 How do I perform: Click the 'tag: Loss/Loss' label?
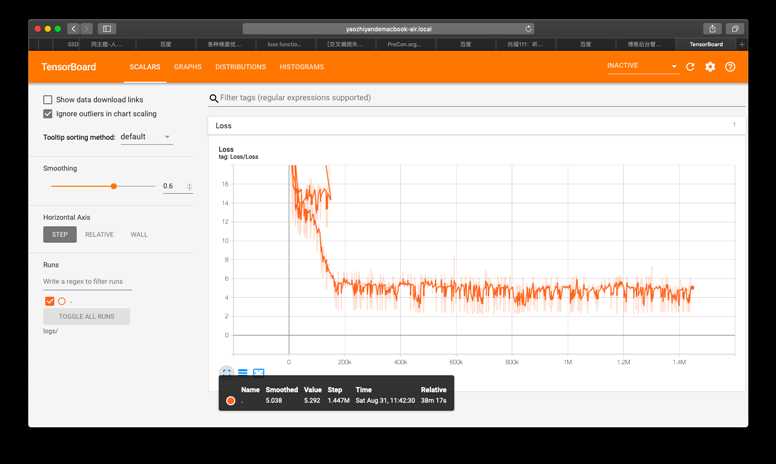[x=239, y=157]
